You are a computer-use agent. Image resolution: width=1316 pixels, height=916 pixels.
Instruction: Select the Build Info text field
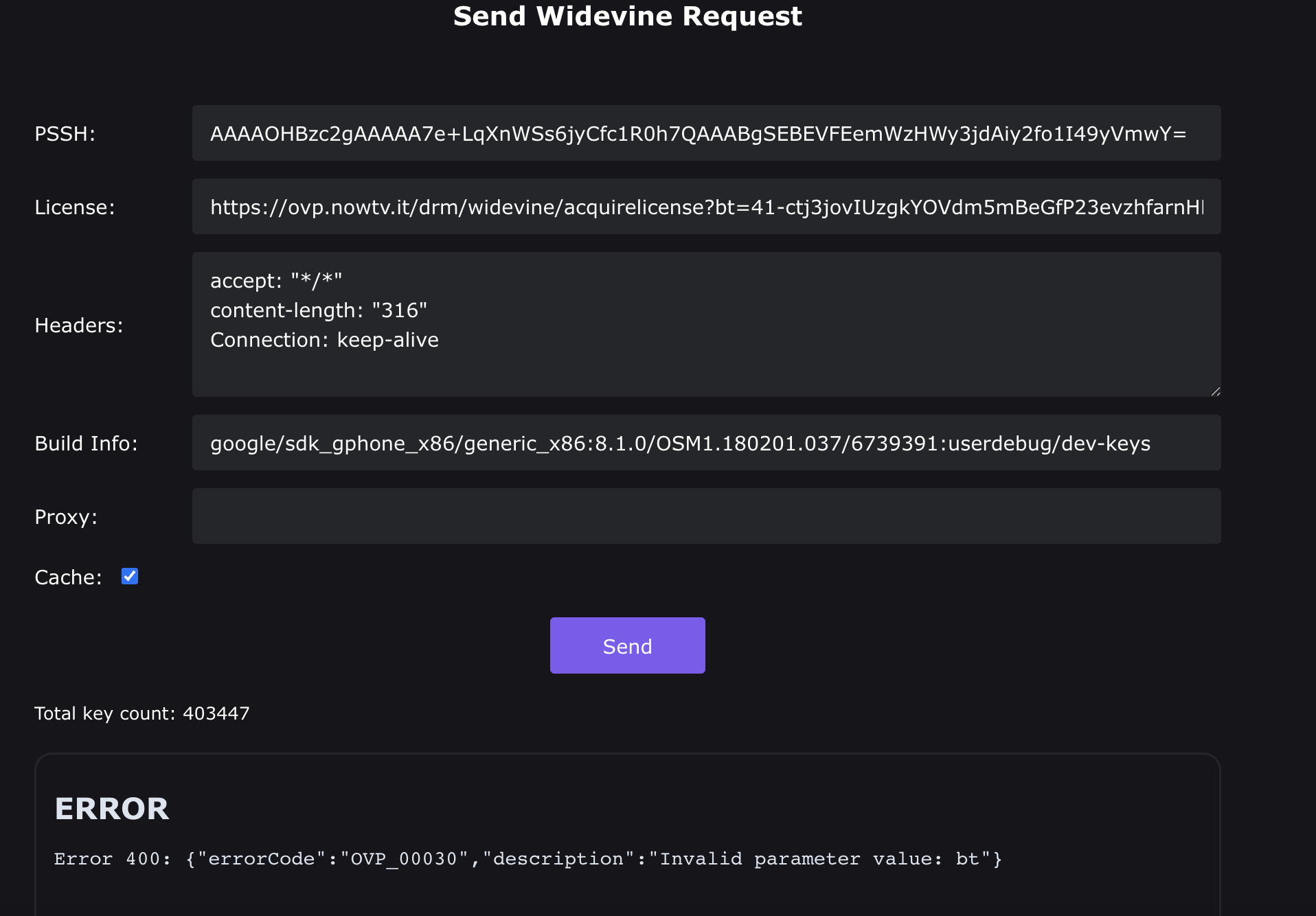pos(706,443)
